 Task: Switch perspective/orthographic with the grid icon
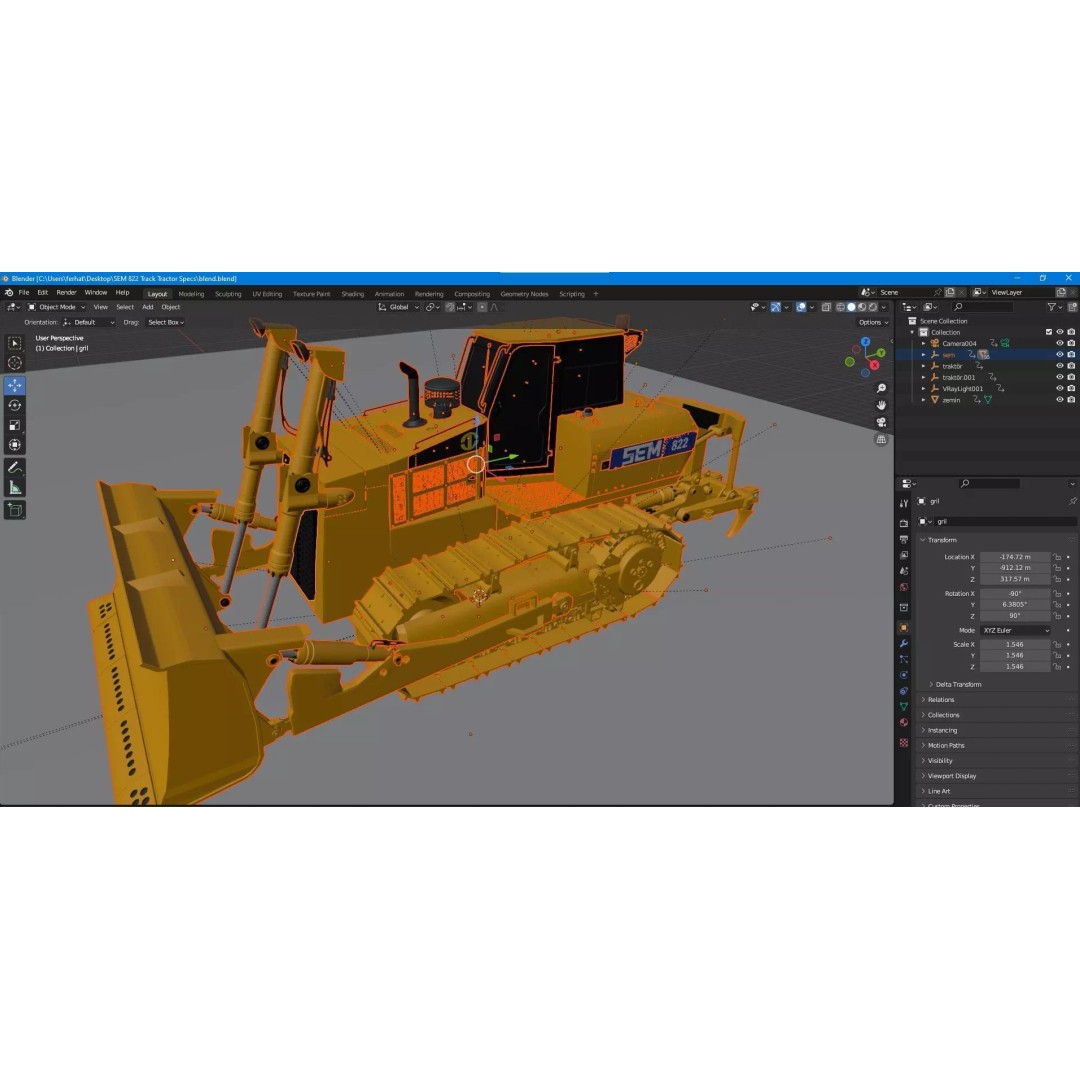tap(881, 439)
